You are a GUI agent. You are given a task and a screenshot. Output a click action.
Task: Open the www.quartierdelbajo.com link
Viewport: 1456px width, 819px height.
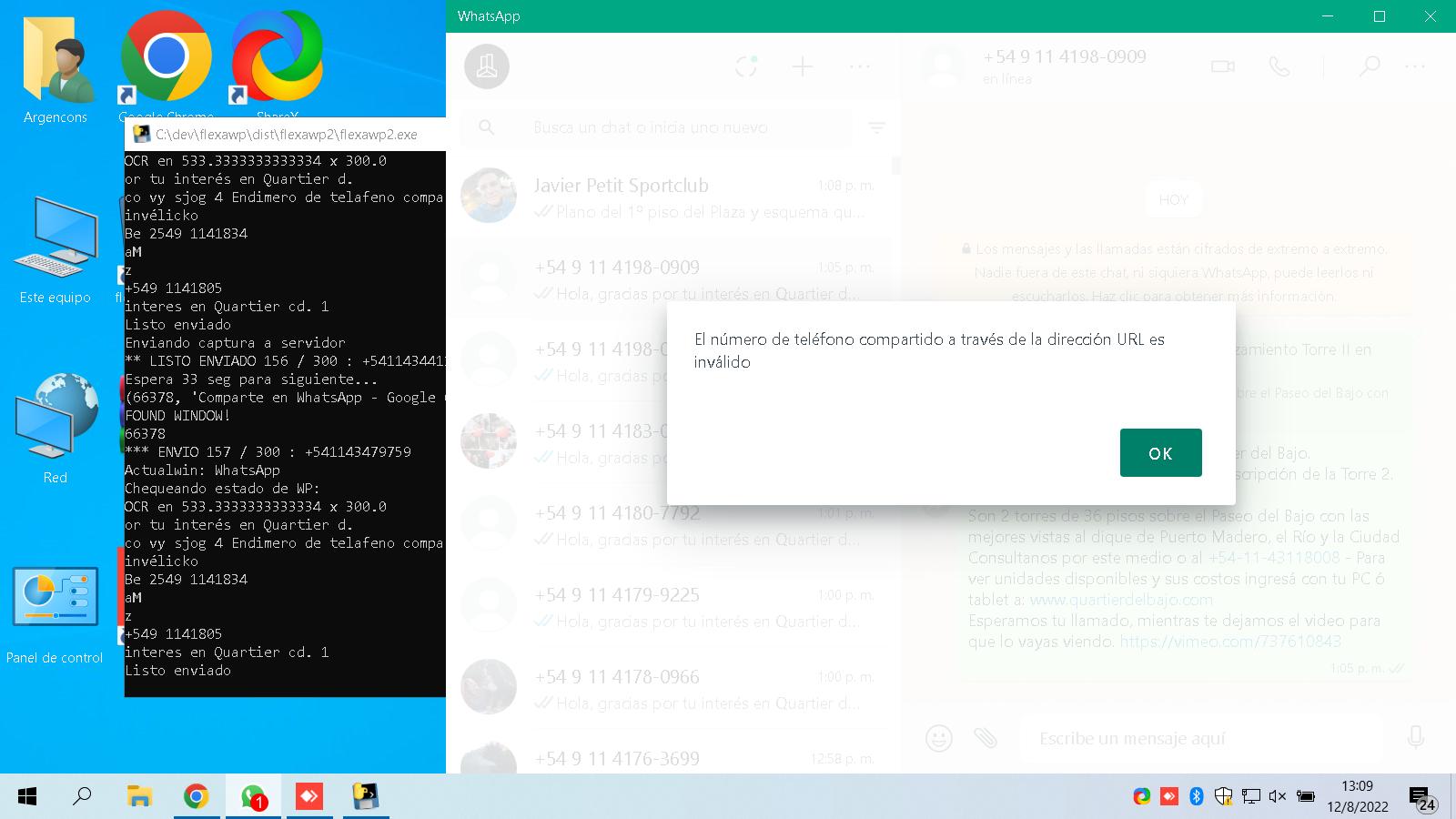[x=1121, y=600]
